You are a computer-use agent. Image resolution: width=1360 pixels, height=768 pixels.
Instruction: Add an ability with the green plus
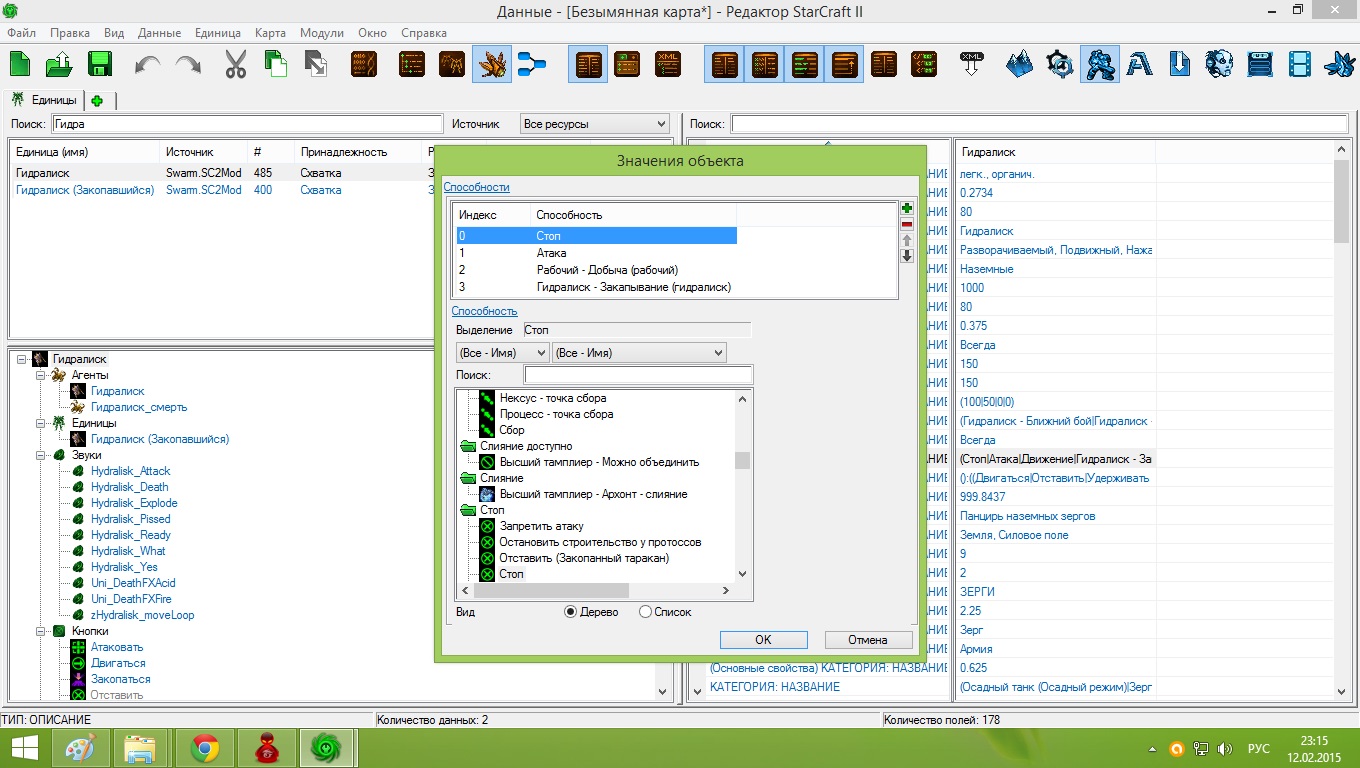(907, 208)
